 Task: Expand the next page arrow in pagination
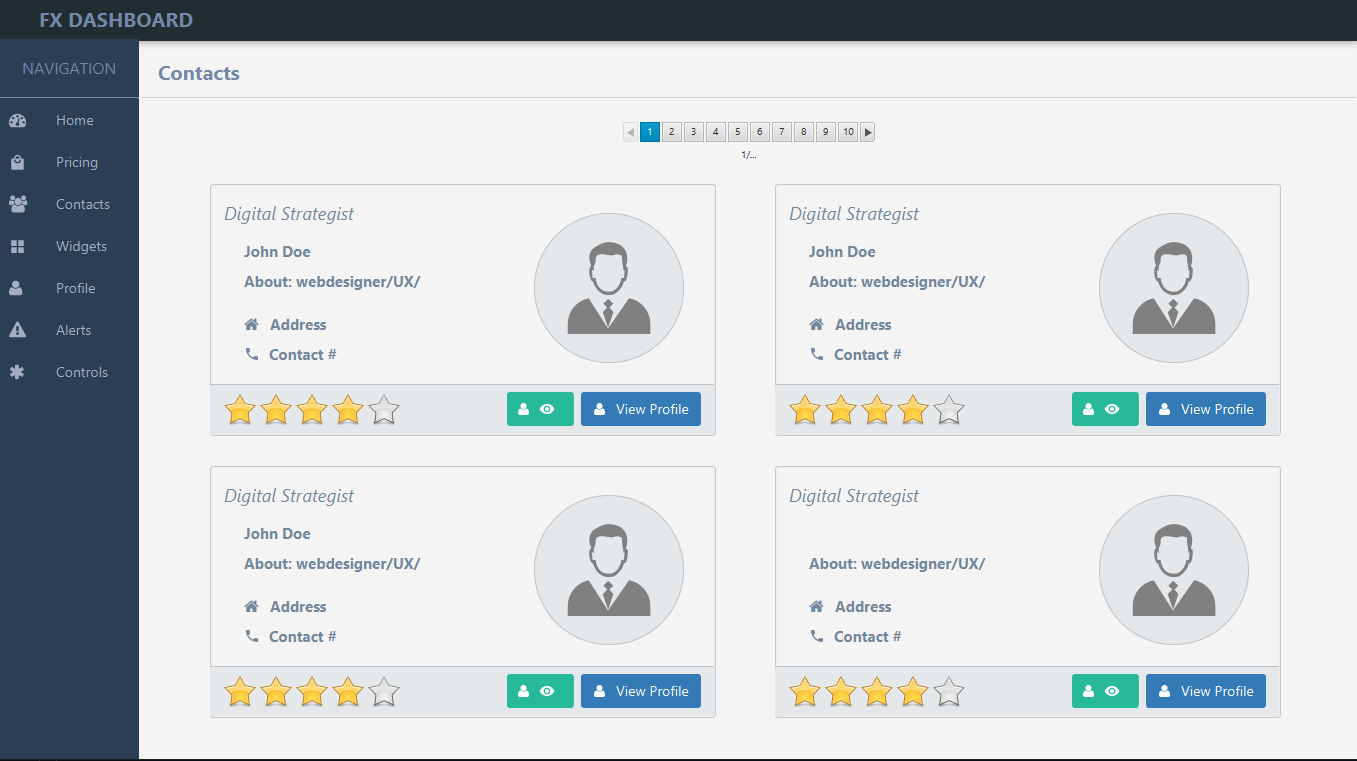[x=867, y=131]
